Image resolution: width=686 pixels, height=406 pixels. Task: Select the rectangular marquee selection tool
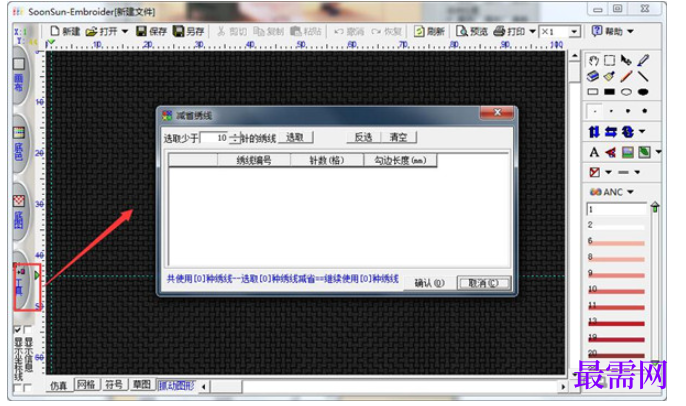[609, 60]
